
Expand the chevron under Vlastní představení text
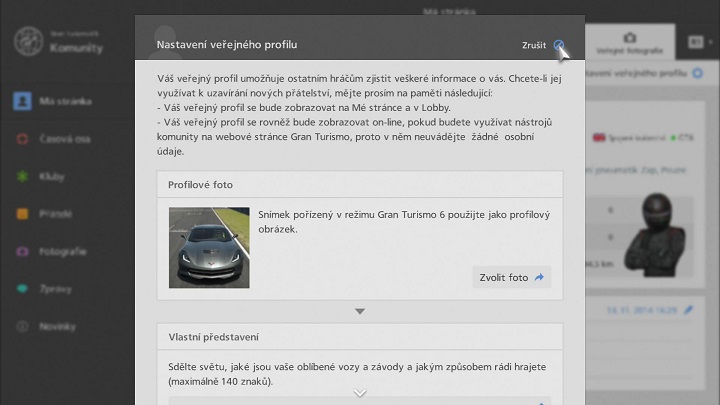pyautogui.click(x=360, y=393)
